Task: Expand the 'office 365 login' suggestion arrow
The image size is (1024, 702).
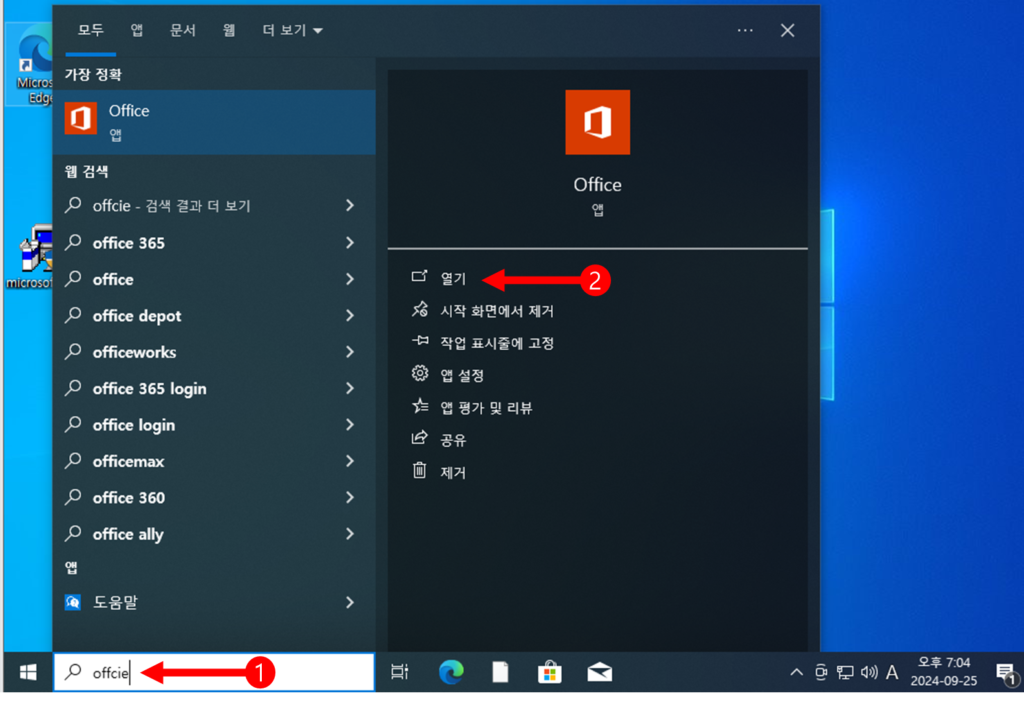Action: [x=350, y=388]
